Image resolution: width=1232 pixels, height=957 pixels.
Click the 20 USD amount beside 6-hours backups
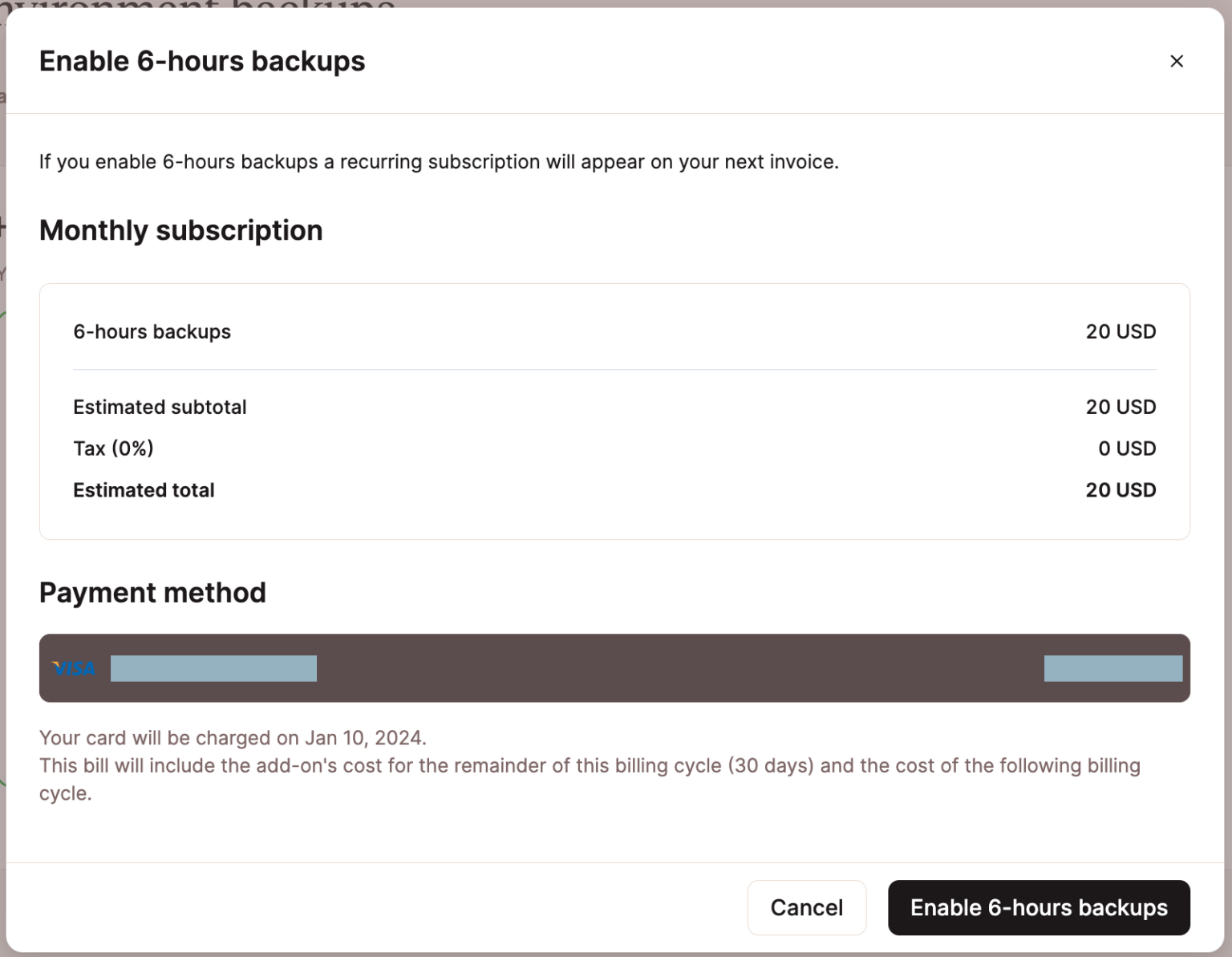pyautogui.click(x=1121, y=331)
